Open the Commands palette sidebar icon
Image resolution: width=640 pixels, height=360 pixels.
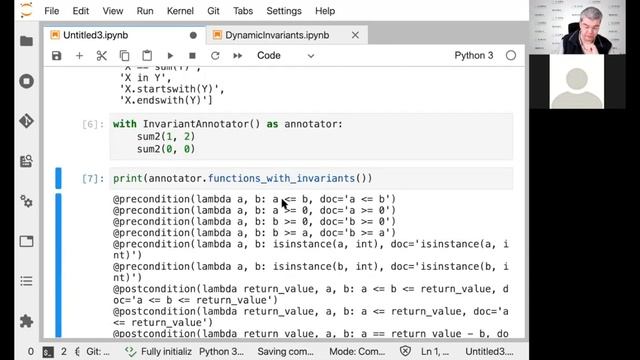pos(27,161)
